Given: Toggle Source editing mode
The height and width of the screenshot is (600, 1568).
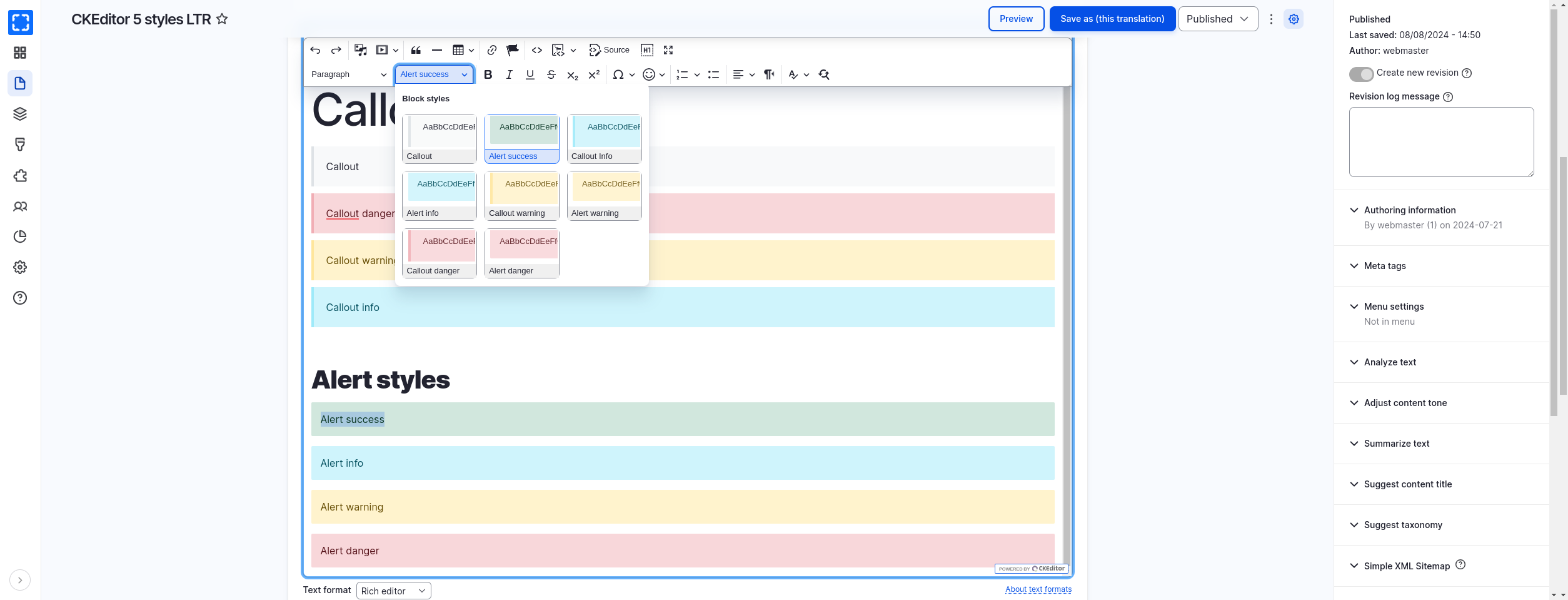Looking at the screenshot, I should tap(609, 50).
